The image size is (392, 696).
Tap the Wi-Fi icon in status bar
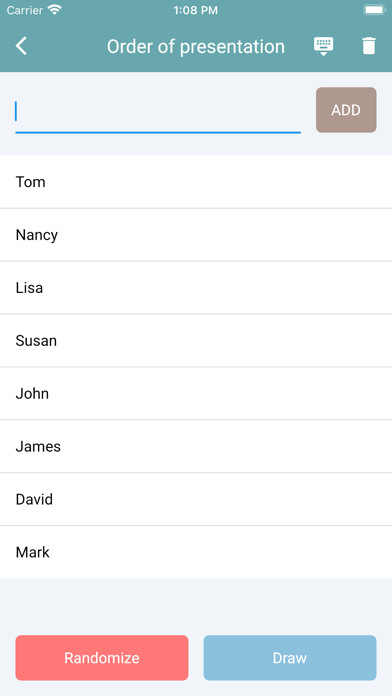[55, 10]
